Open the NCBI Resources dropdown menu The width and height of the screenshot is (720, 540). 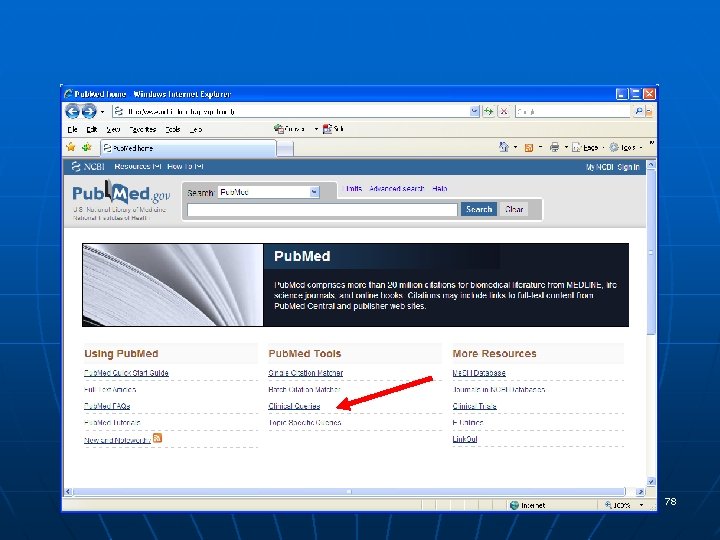[x=138, y=166]
